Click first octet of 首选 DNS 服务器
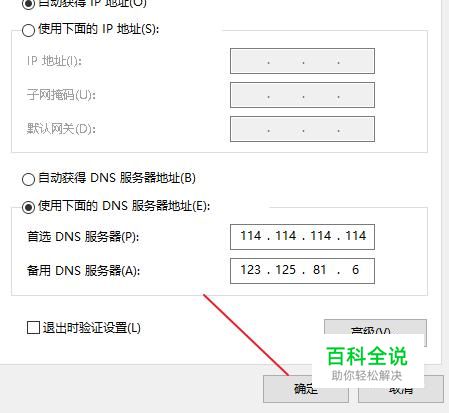 [251, 236]
